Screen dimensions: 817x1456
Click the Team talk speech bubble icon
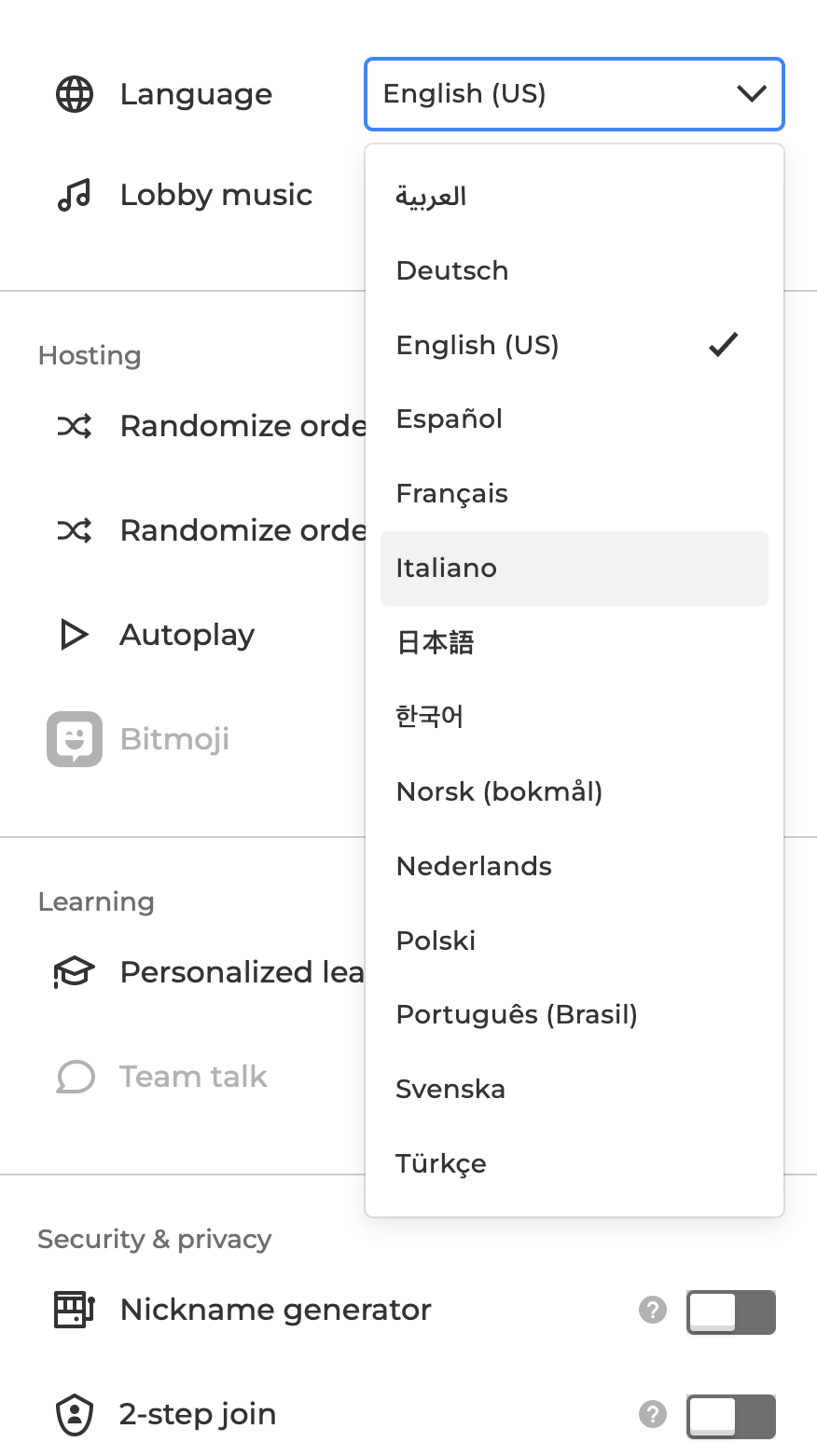coord(76,1077)
